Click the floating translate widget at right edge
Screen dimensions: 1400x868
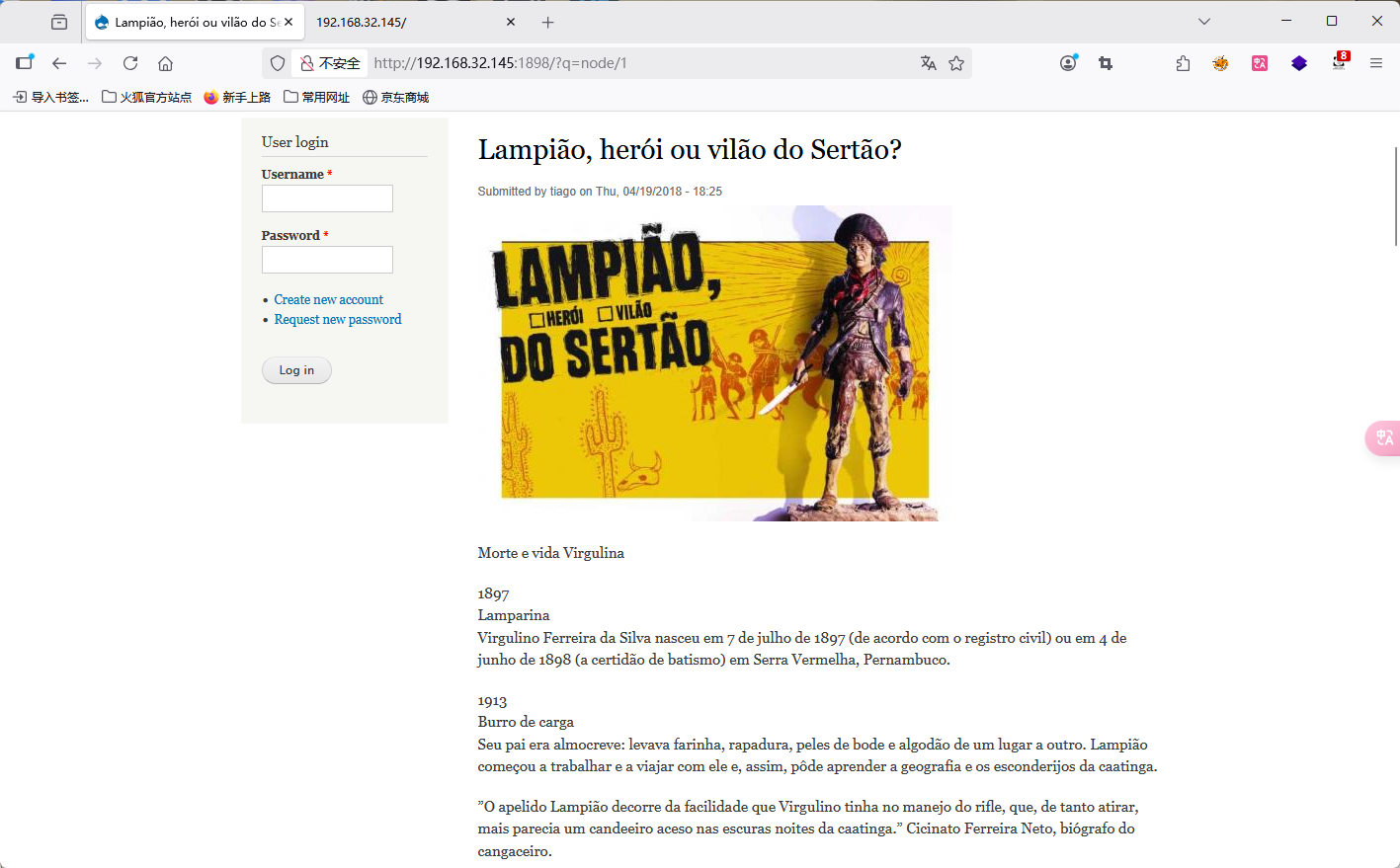pos(1383,437)
